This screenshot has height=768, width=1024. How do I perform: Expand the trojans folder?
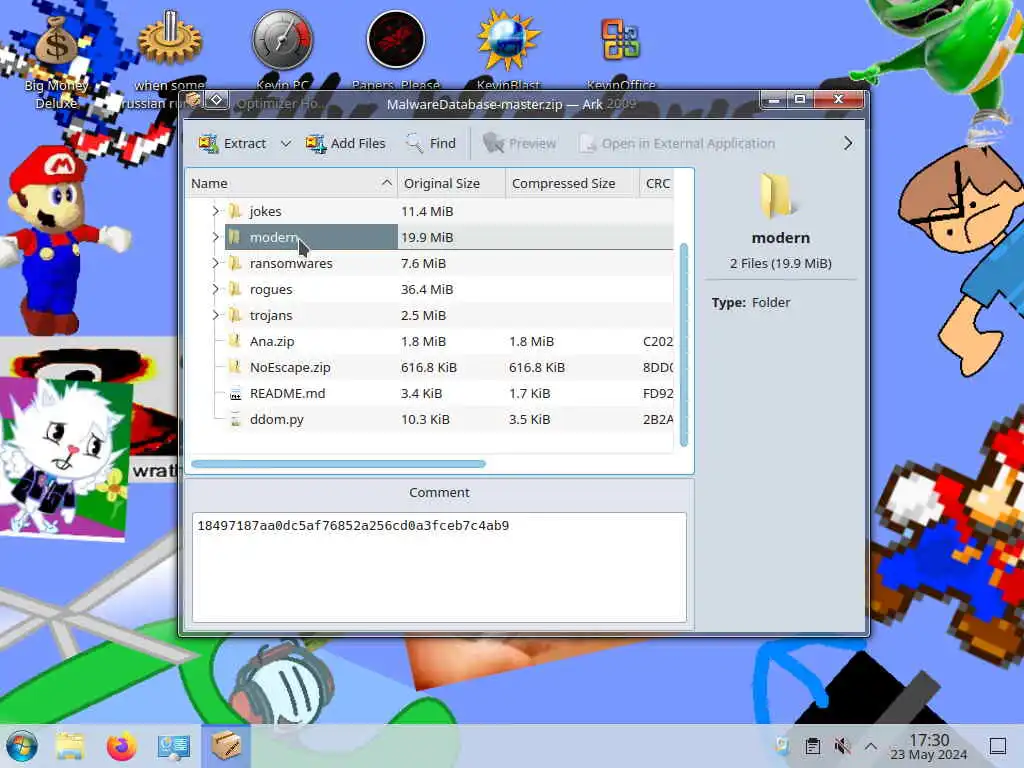[x=215, y=315]
